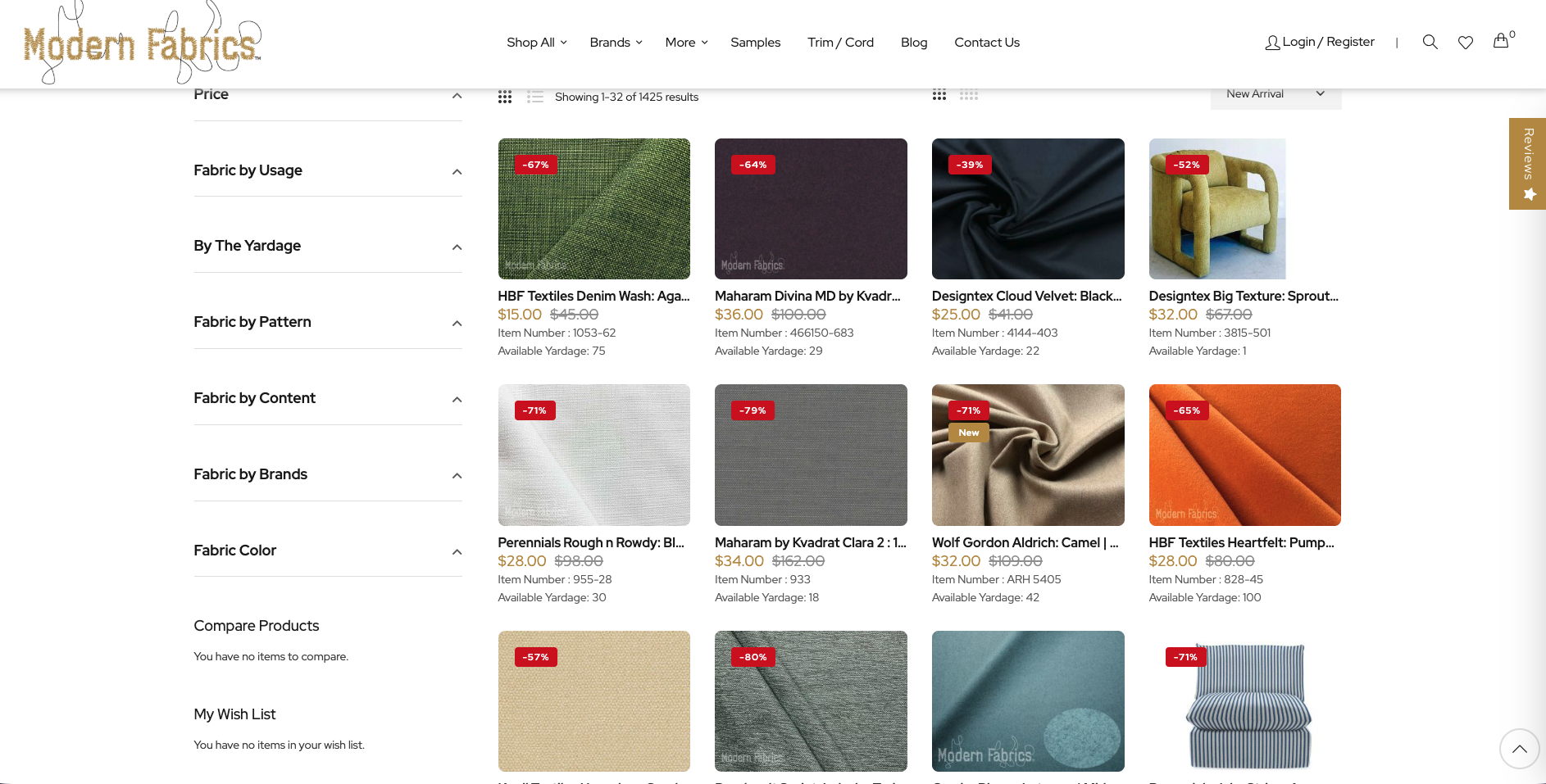Click the Sprout armchair product thumbnail
This screenshot has height=784, width=1546.
click(1217, 209)
